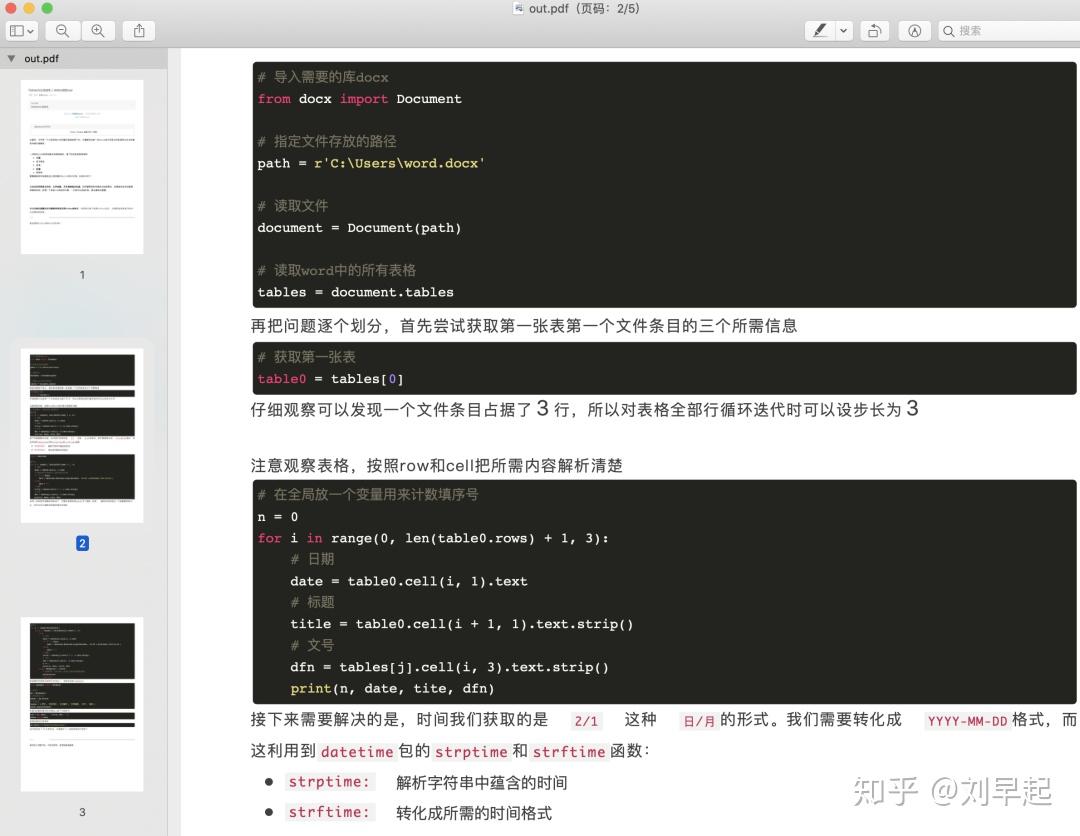1080x836 pixels.
Task: Click the highlighted page number 2 label
Action: coord(82,543)
